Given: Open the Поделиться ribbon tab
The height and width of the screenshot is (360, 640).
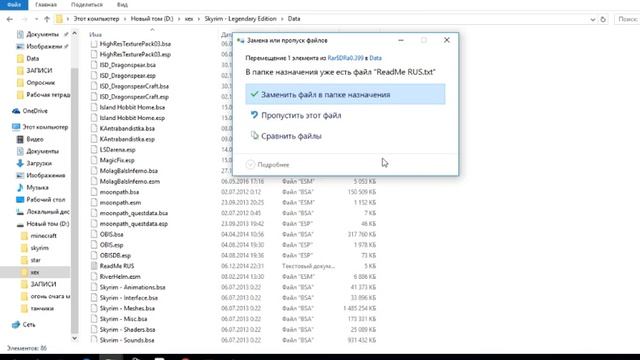Looking at the screenshot, I should 87,4.
